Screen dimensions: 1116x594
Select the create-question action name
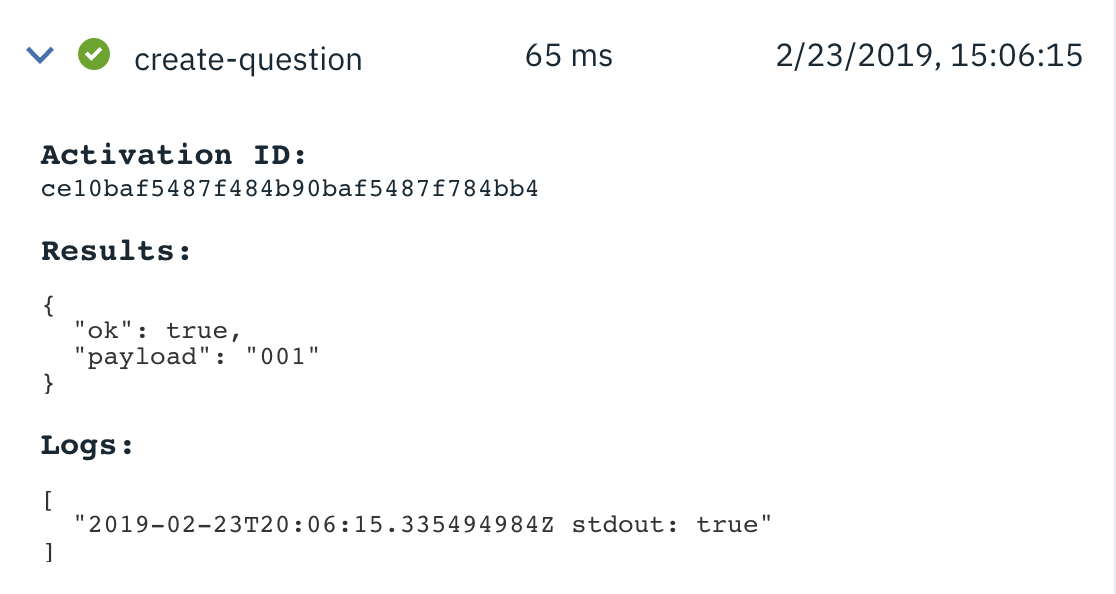(x=248, y=58)
